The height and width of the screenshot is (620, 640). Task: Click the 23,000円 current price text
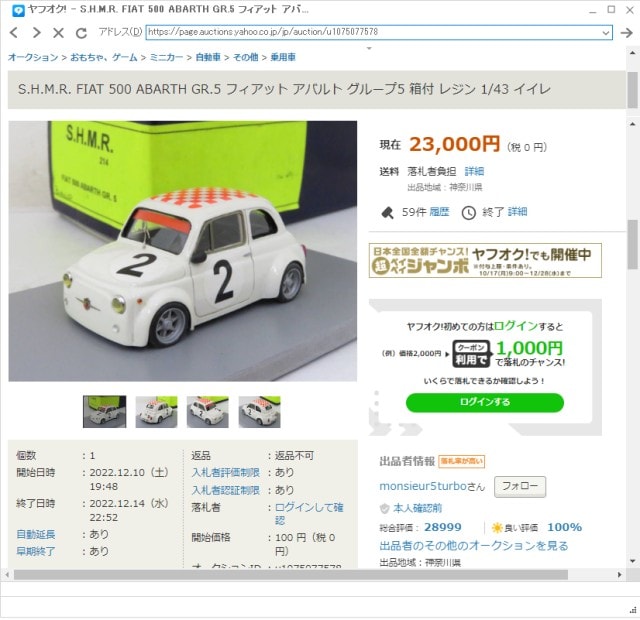point(455,144)
